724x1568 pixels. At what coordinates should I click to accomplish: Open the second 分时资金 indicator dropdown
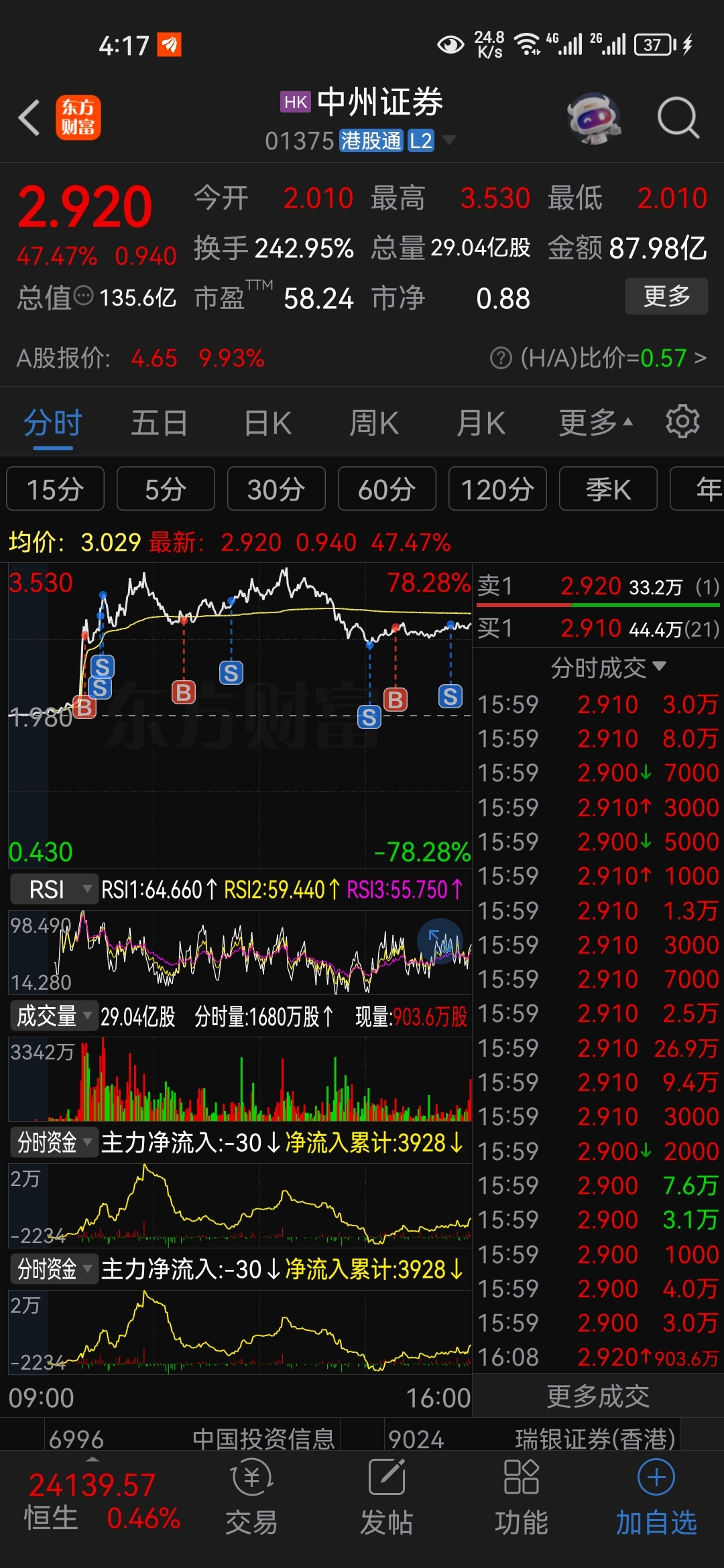pyautogui.click(x=54, y=1268)
